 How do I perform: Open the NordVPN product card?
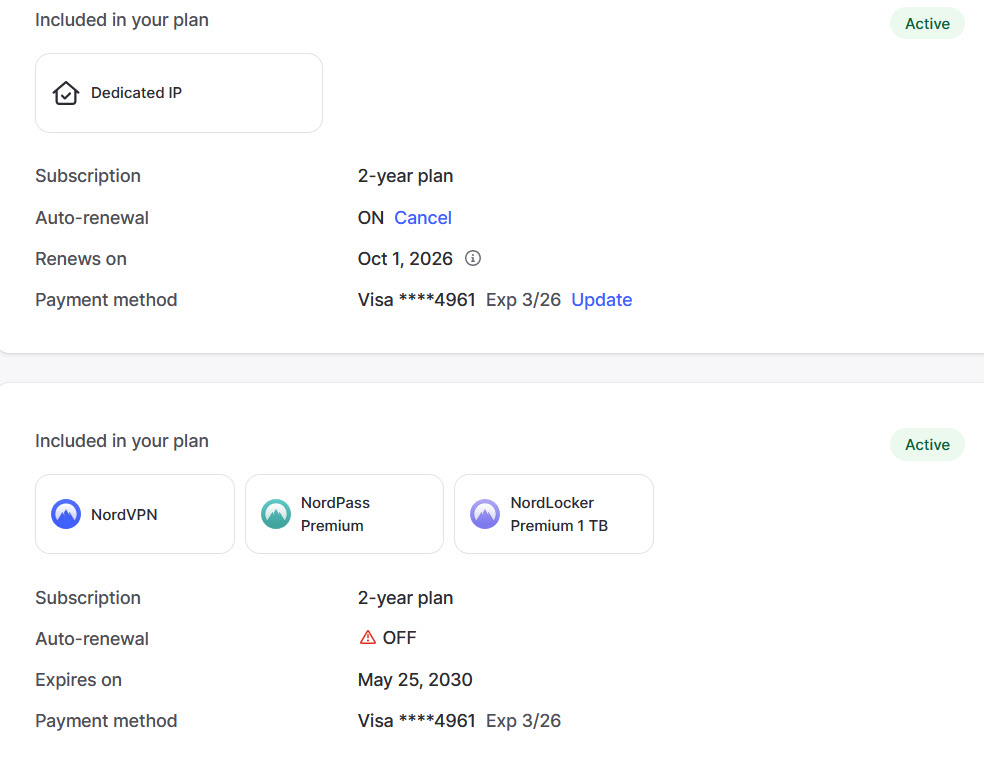coord(135,514)
